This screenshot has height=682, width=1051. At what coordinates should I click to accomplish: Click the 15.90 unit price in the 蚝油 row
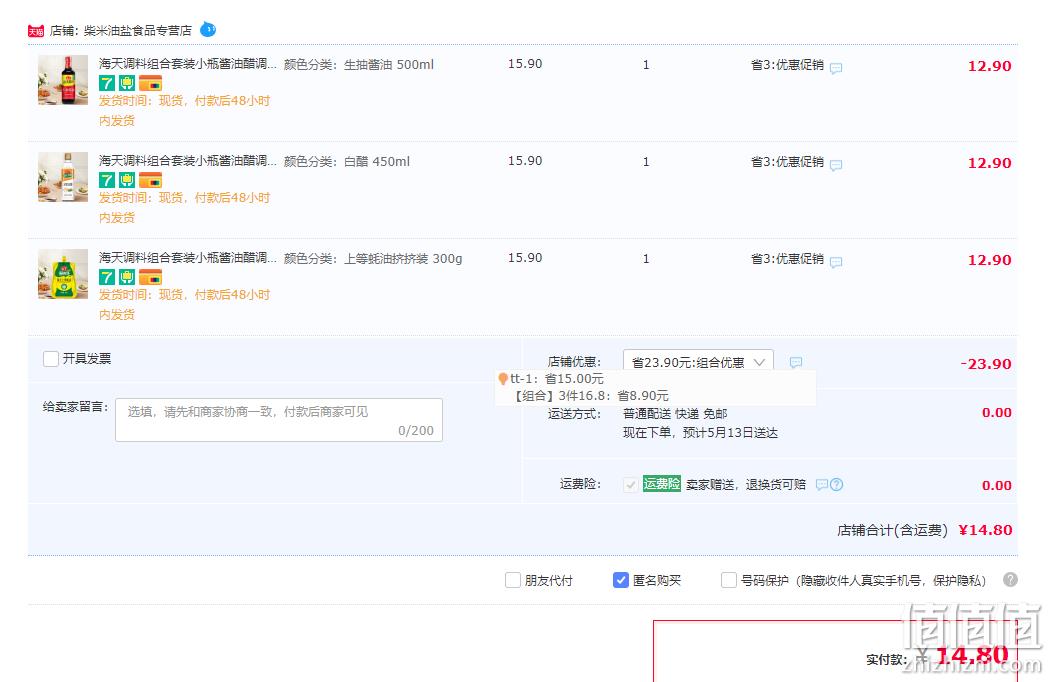click(525, 258)
